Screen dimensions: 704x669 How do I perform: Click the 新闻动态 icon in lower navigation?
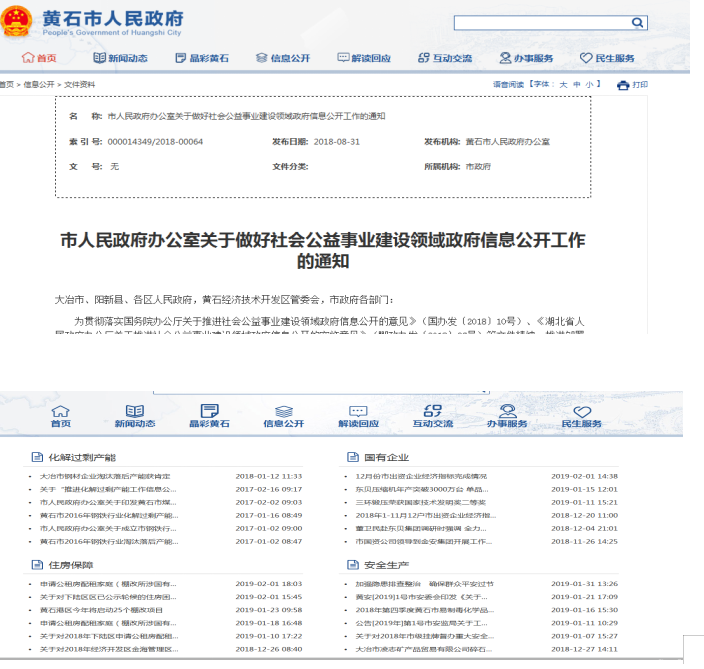(x=134, y=411)
